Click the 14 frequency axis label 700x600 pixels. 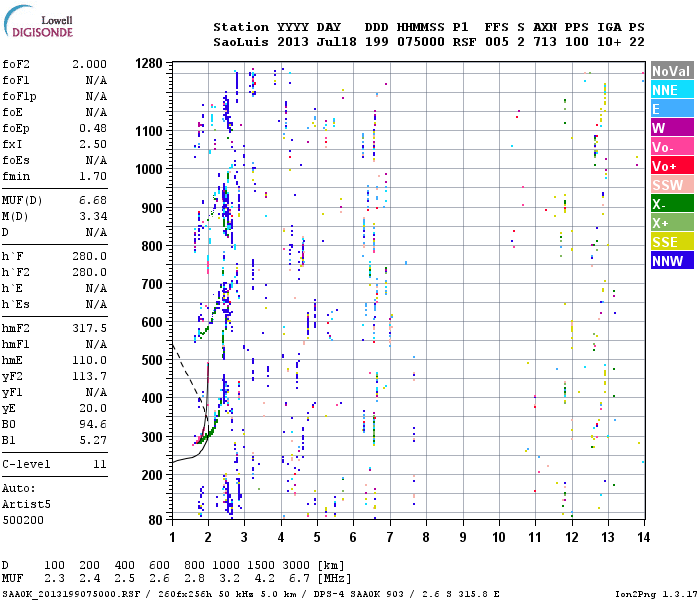pos(643,537)
